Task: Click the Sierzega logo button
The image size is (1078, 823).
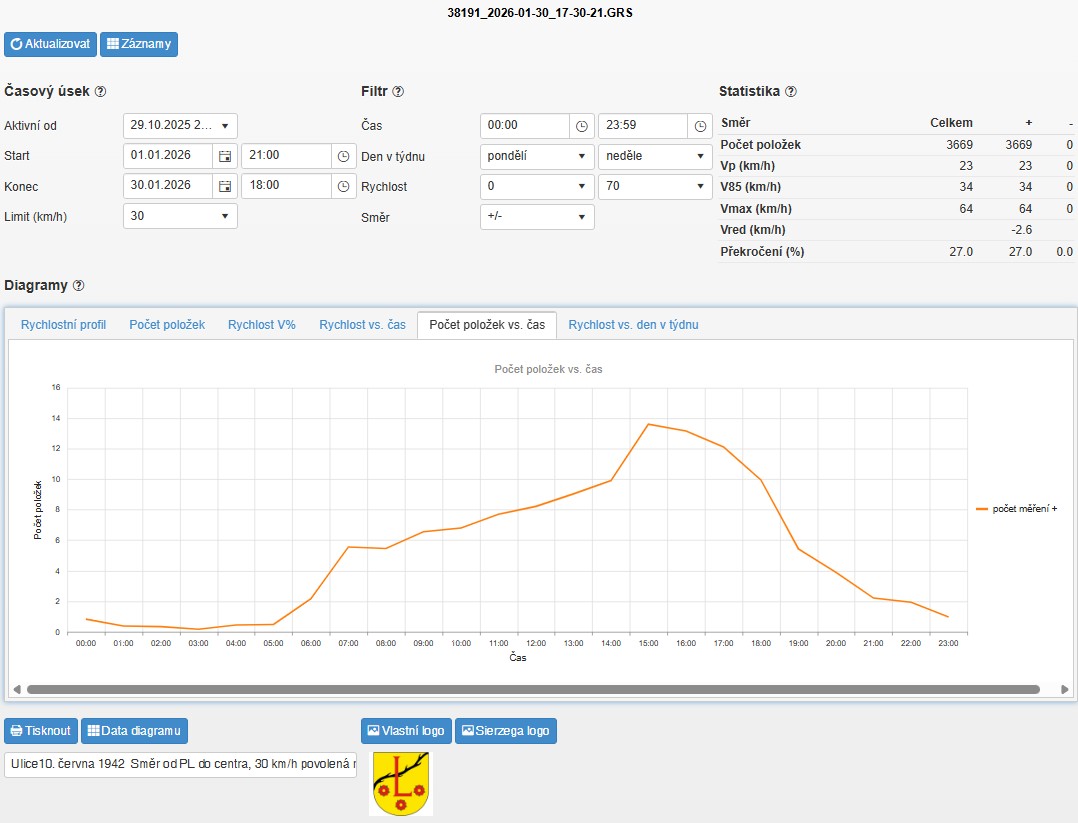Action: pyautogui.click(x=505, y=731)
